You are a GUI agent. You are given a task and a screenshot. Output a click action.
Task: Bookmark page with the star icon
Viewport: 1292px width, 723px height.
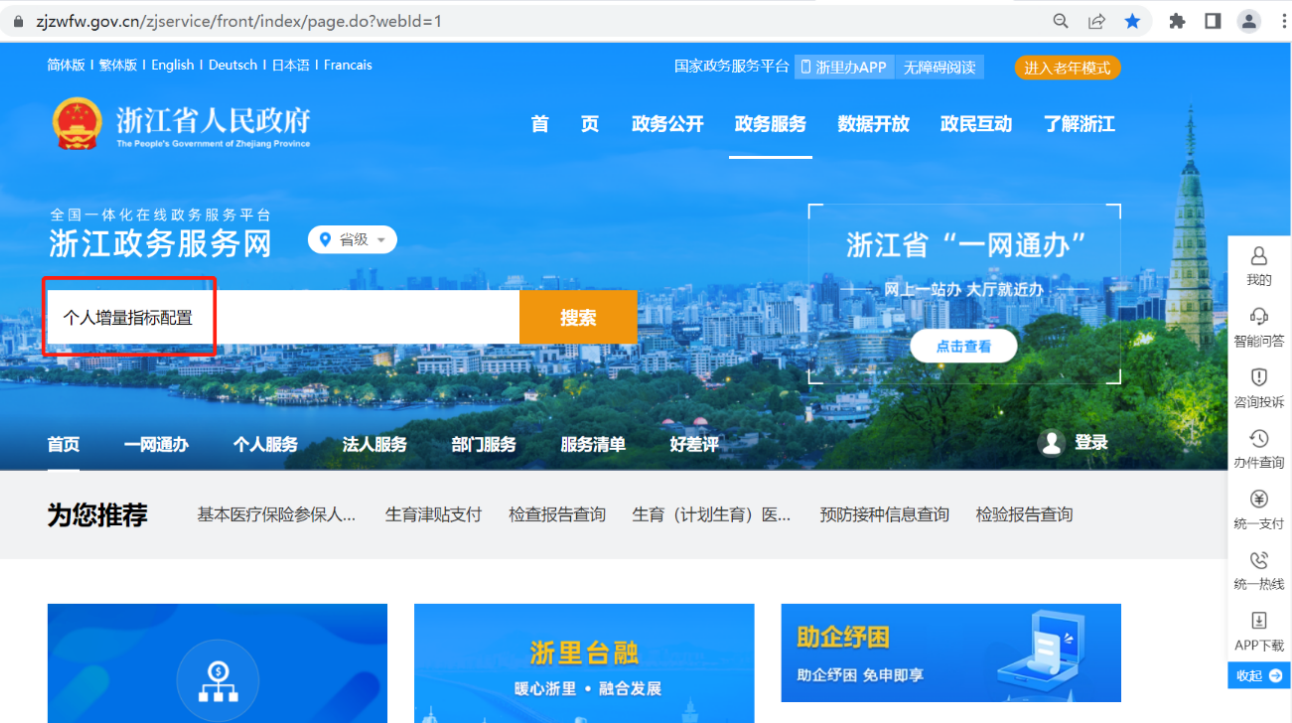pos(1132,21)
